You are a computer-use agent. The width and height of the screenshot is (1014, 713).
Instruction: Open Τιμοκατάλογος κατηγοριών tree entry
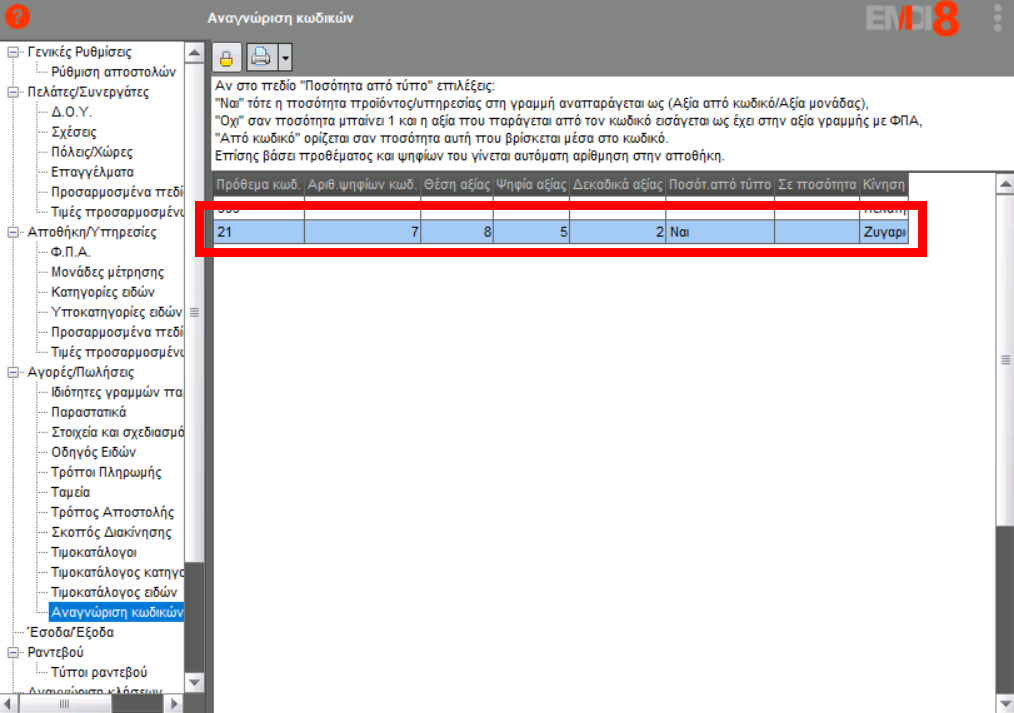117,573
